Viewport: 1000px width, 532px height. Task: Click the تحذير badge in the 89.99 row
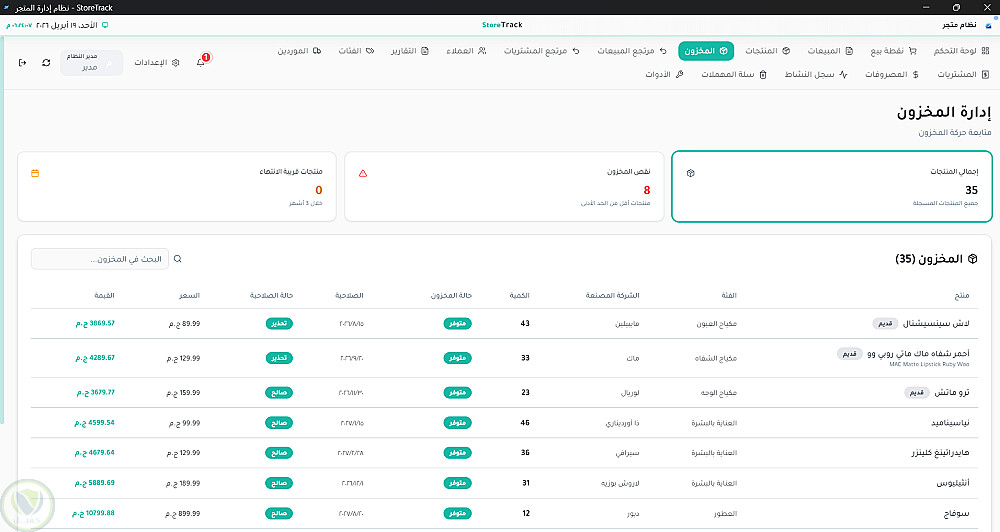coord(279,323)
